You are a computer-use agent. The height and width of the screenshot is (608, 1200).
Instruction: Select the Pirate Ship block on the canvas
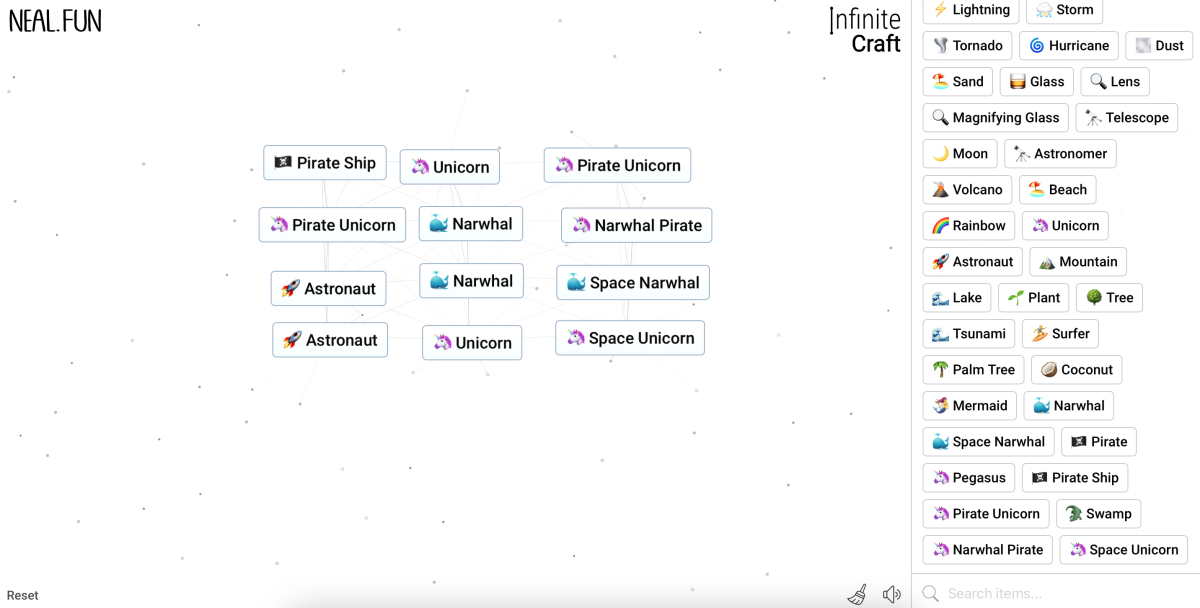(x=324, y=162)
